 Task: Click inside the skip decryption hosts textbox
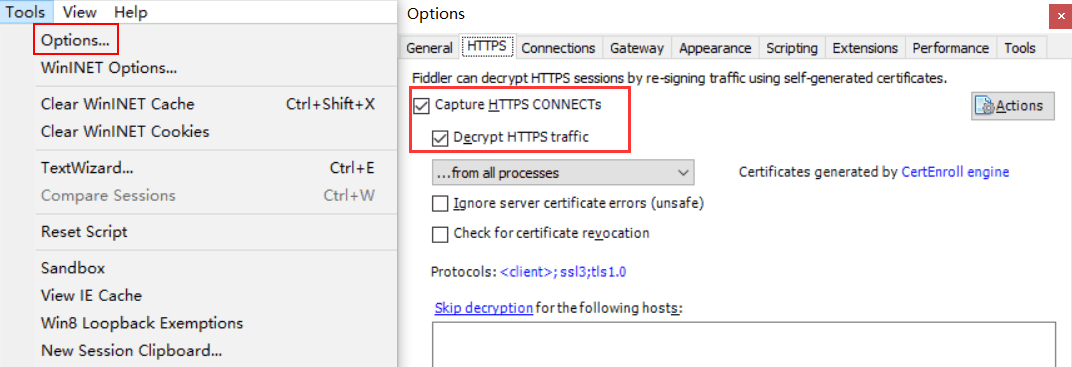click(743, 344)
